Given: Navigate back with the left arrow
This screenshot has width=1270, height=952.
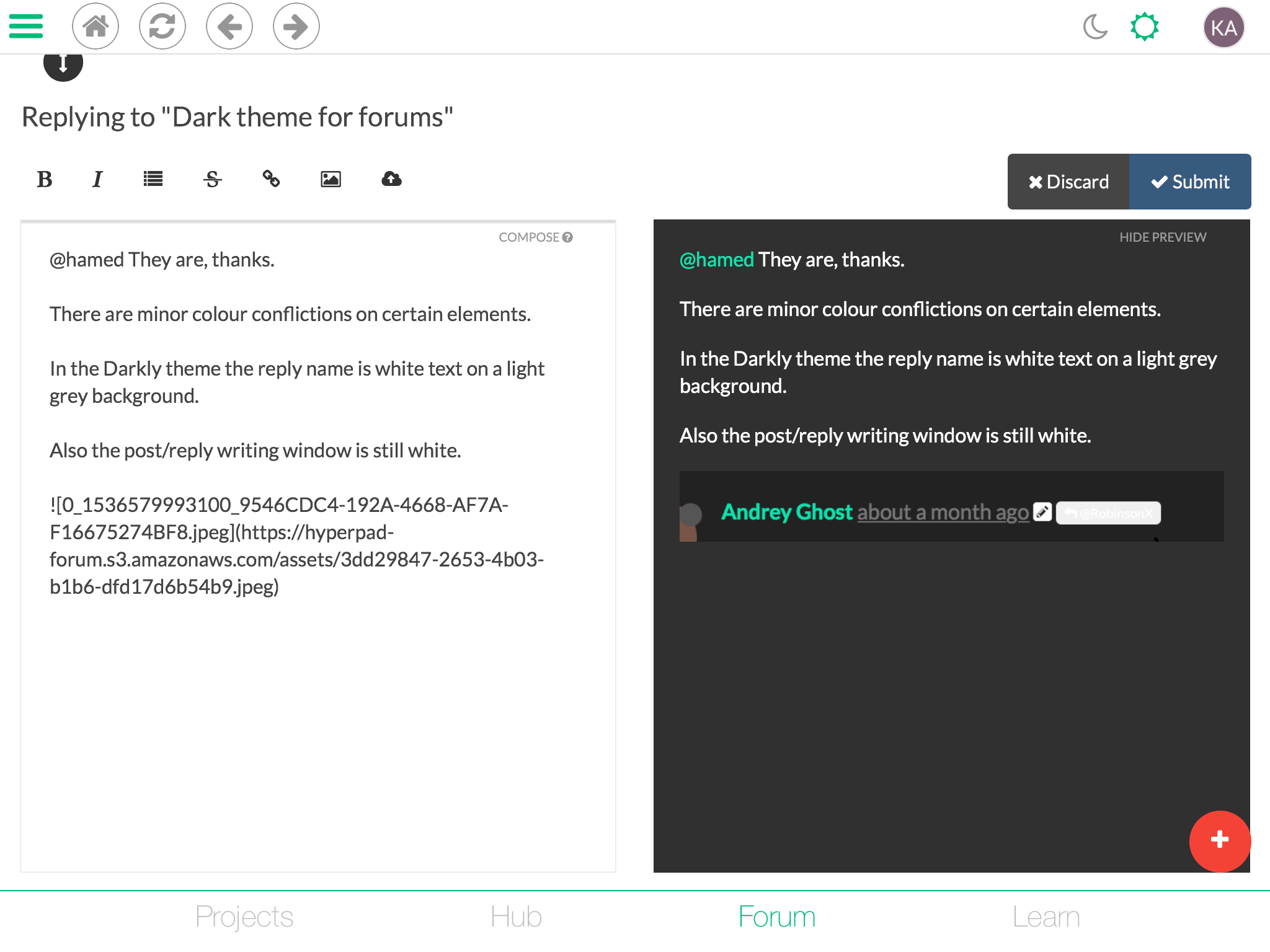Looking at the screenshot, I should pos(229,26).
